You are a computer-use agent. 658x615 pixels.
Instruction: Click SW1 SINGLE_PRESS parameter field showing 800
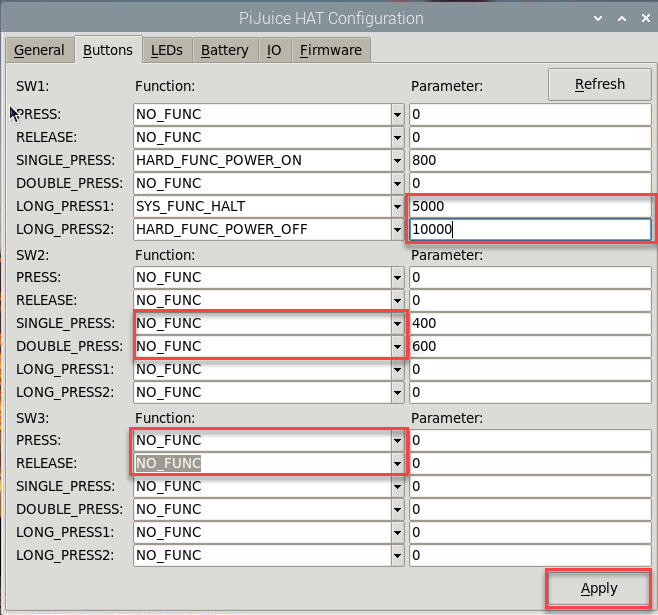coord(530,161)
